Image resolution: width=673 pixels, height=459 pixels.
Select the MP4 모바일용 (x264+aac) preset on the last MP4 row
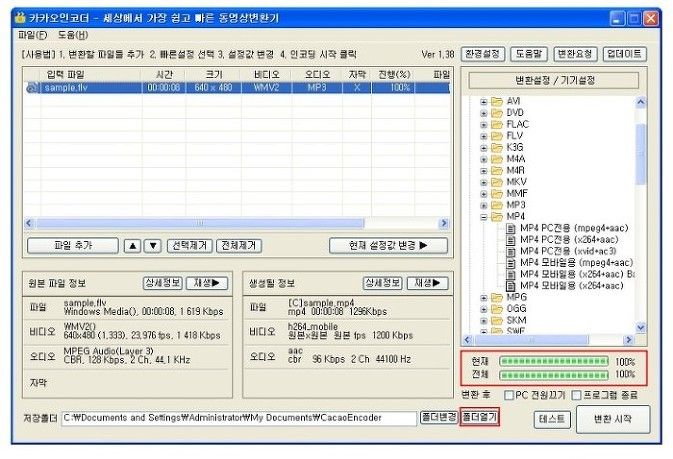572,286
